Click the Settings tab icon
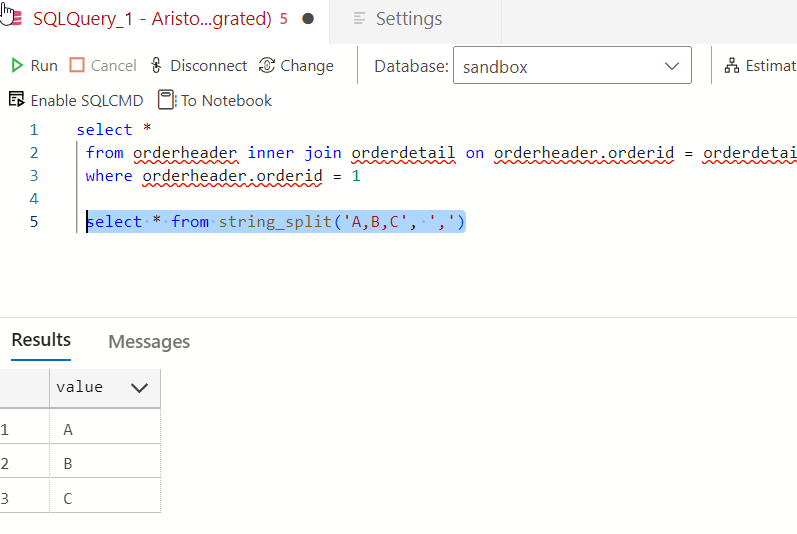The height and width of the screenshot is (534, 797). point(360,19)
